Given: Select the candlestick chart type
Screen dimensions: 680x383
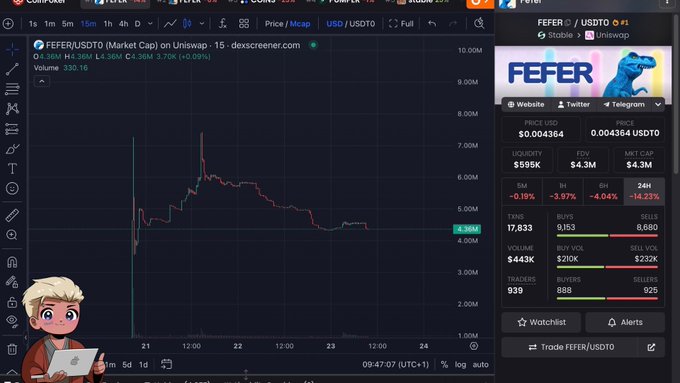Looking at the screenshot, I should [187, 23].
